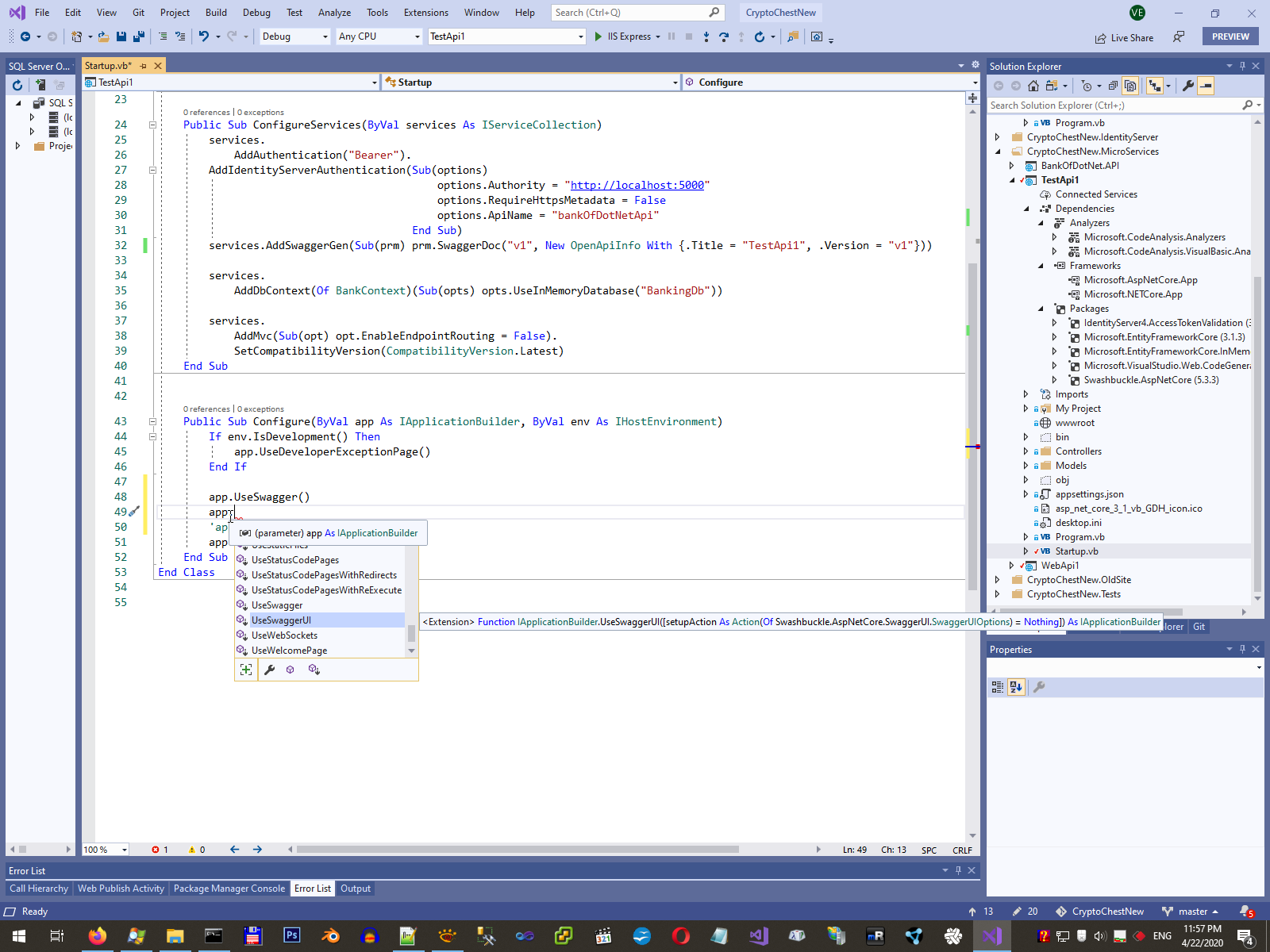Refresh the SQL Server Object Explorer
Image resolution: width=1270 pixels, height=952 pixels.
[17, 85]
